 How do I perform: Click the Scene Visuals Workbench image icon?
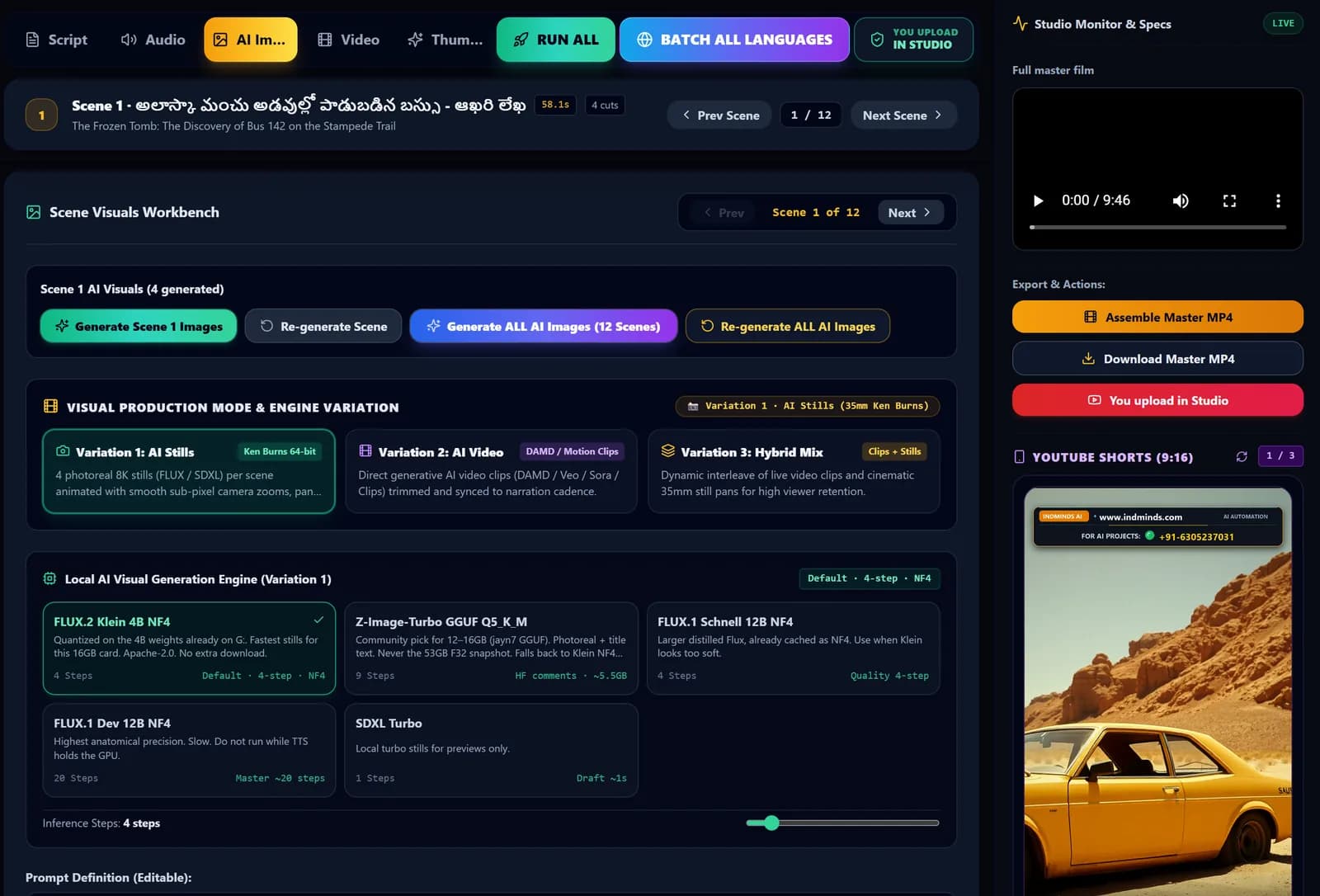coord(34,212)
